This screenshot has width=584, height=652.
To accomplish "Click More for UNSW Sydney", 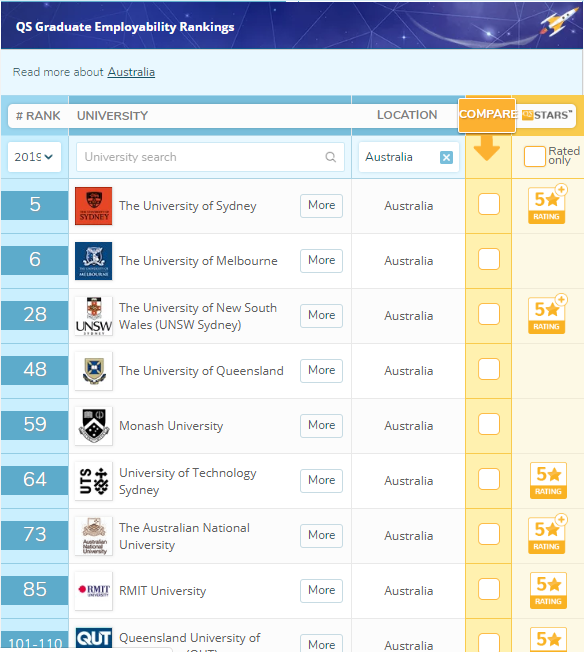I will tap(322, 316).
